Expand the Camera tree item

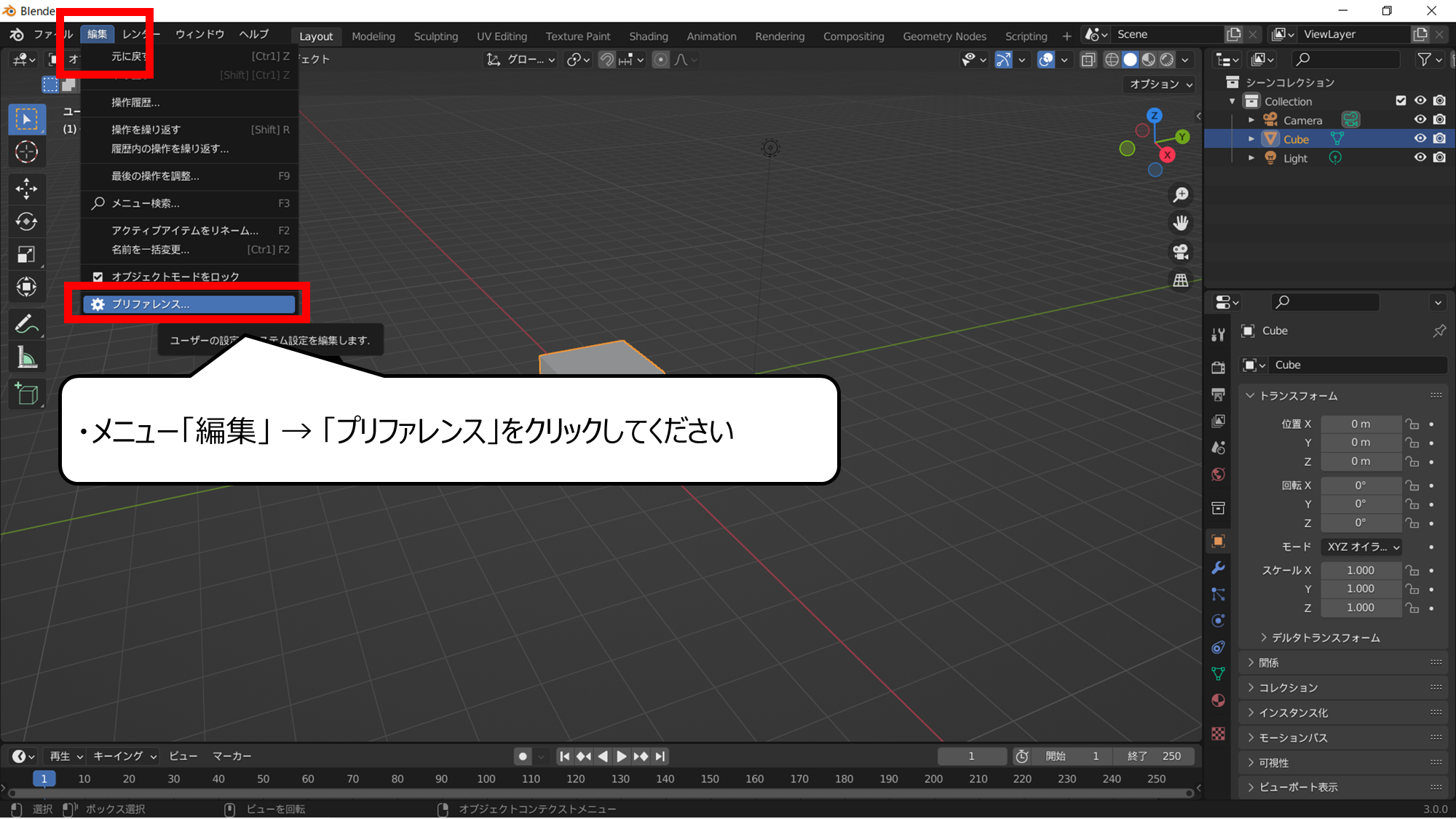pyautogui.click(x=1251, y=120)
